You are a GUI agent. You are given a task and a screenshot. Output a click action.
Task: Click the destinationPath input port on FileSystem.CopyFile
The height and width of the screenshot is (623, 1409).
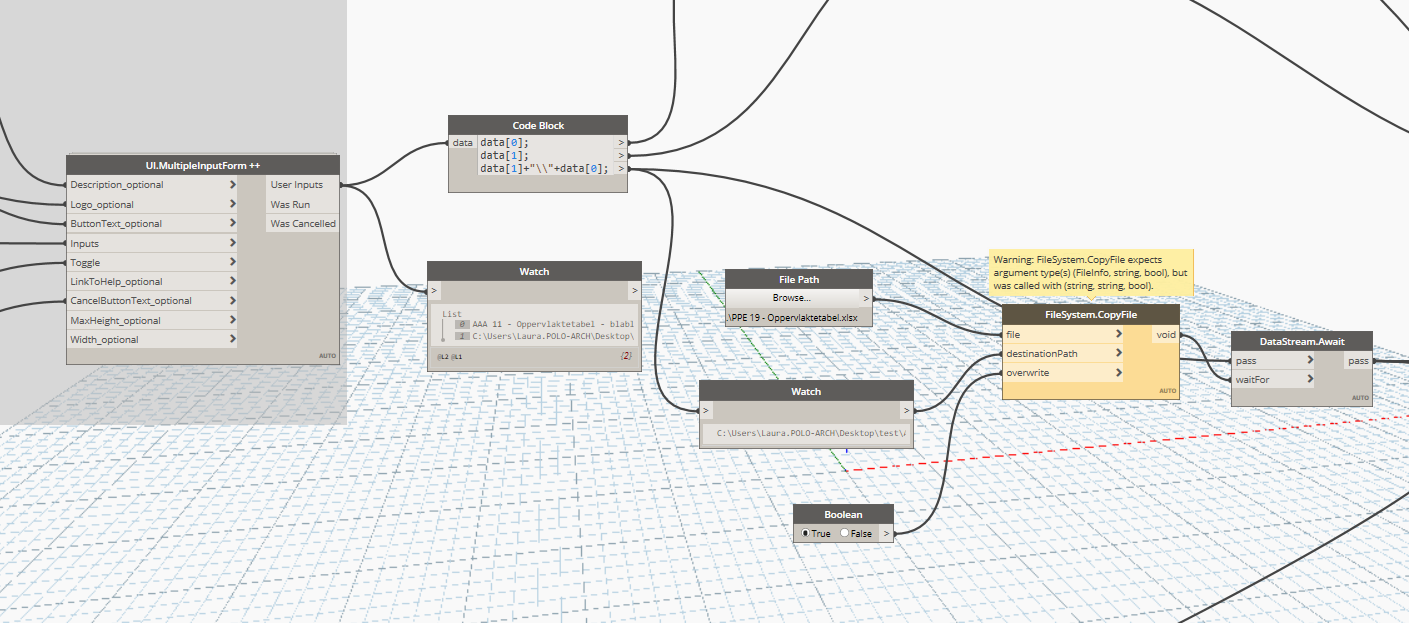pyautogui.click(x=1063, y=354)
